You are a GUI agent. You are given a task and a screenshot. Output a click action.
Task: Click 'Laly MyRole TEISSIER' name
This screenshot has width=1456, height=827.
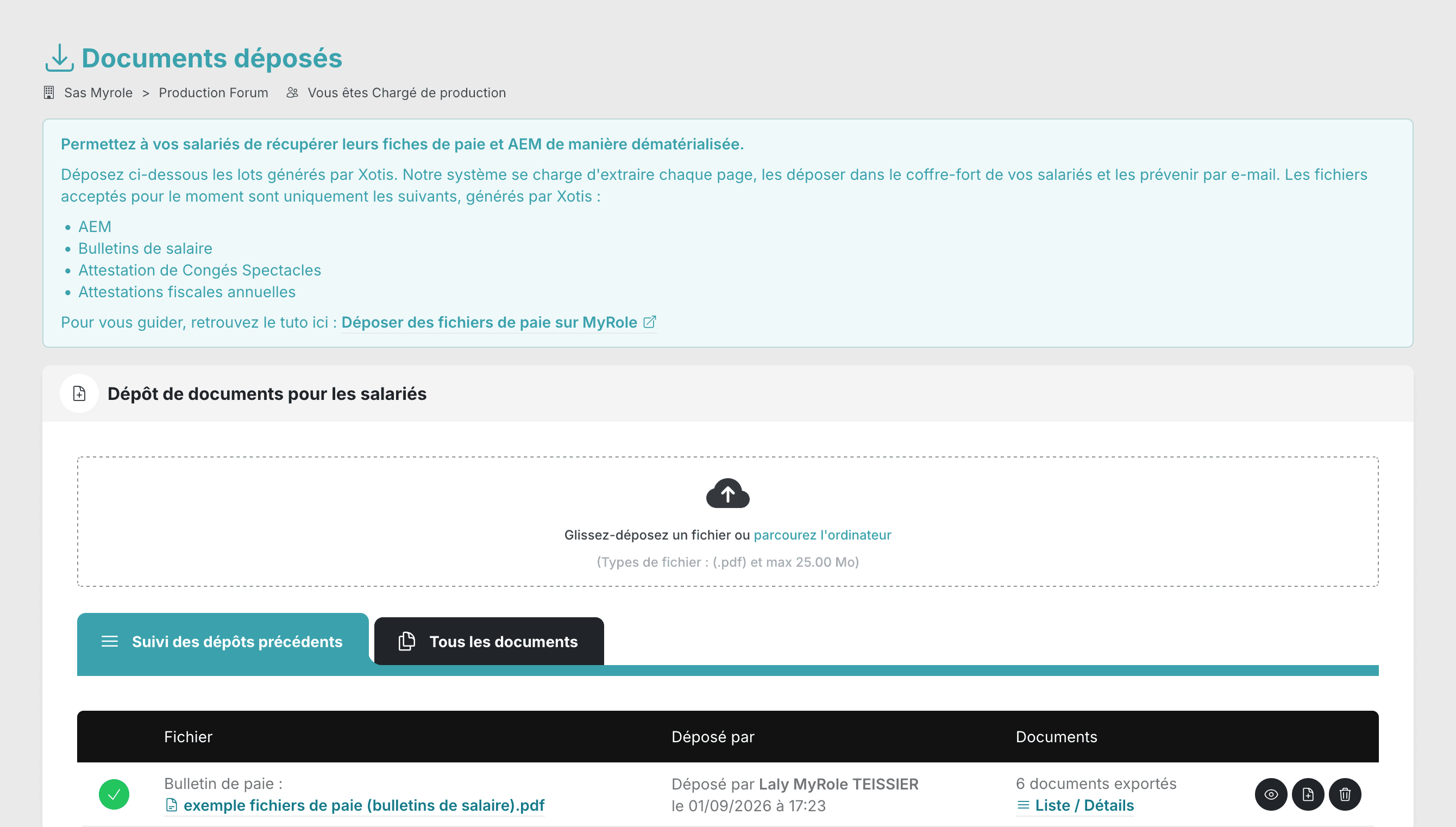pos(838,784)
